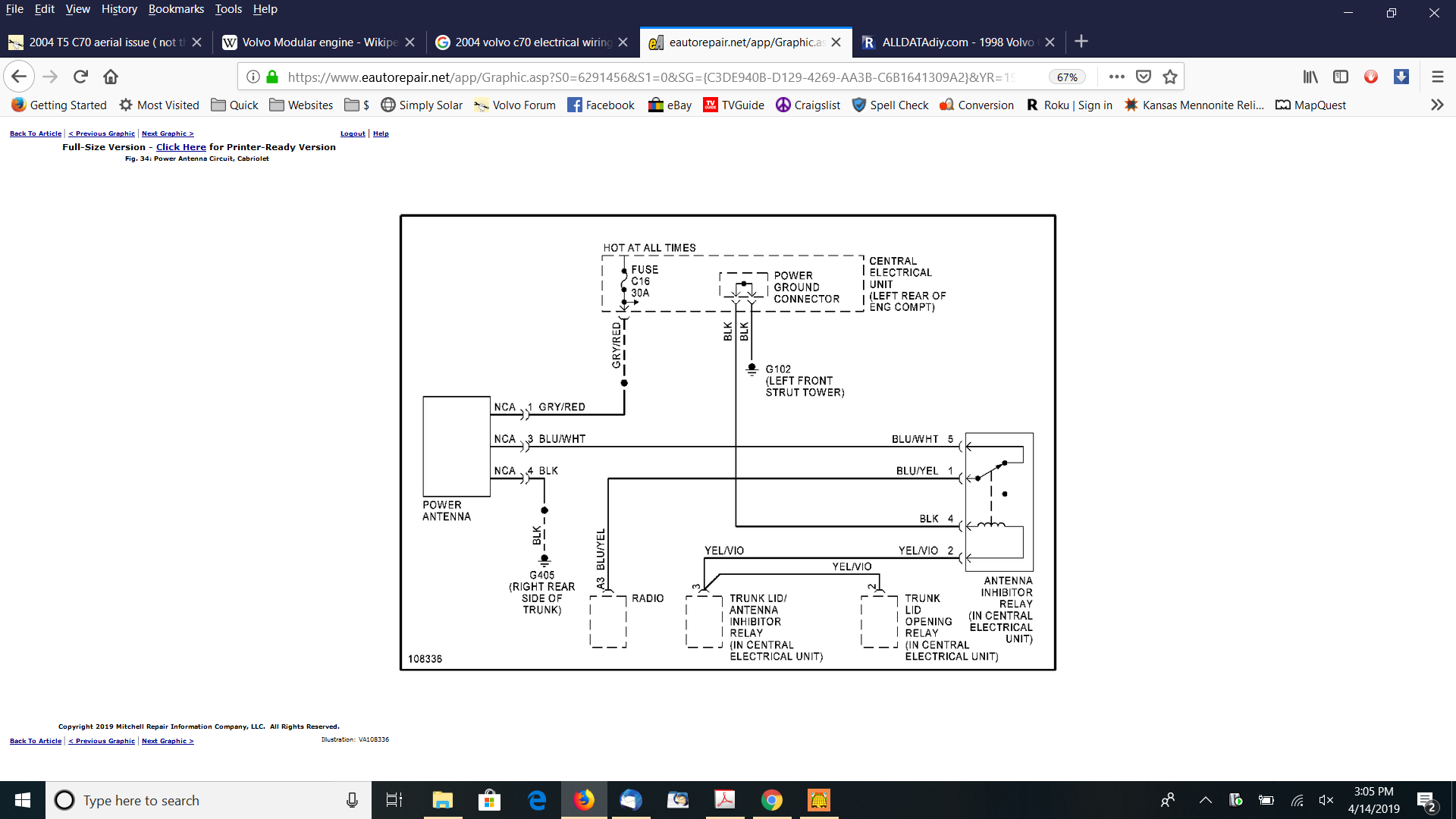Show hidden system tray icons
Screen dimensions: 1456x819
[1205, 800]
